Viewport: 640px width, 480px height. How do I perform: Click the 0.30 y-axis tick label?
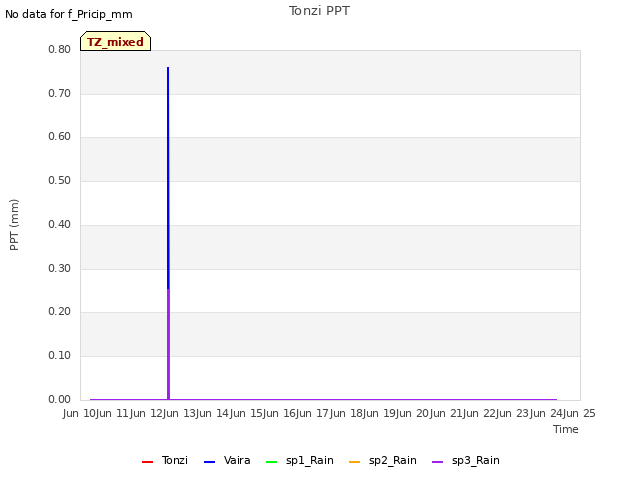[60, 268]
